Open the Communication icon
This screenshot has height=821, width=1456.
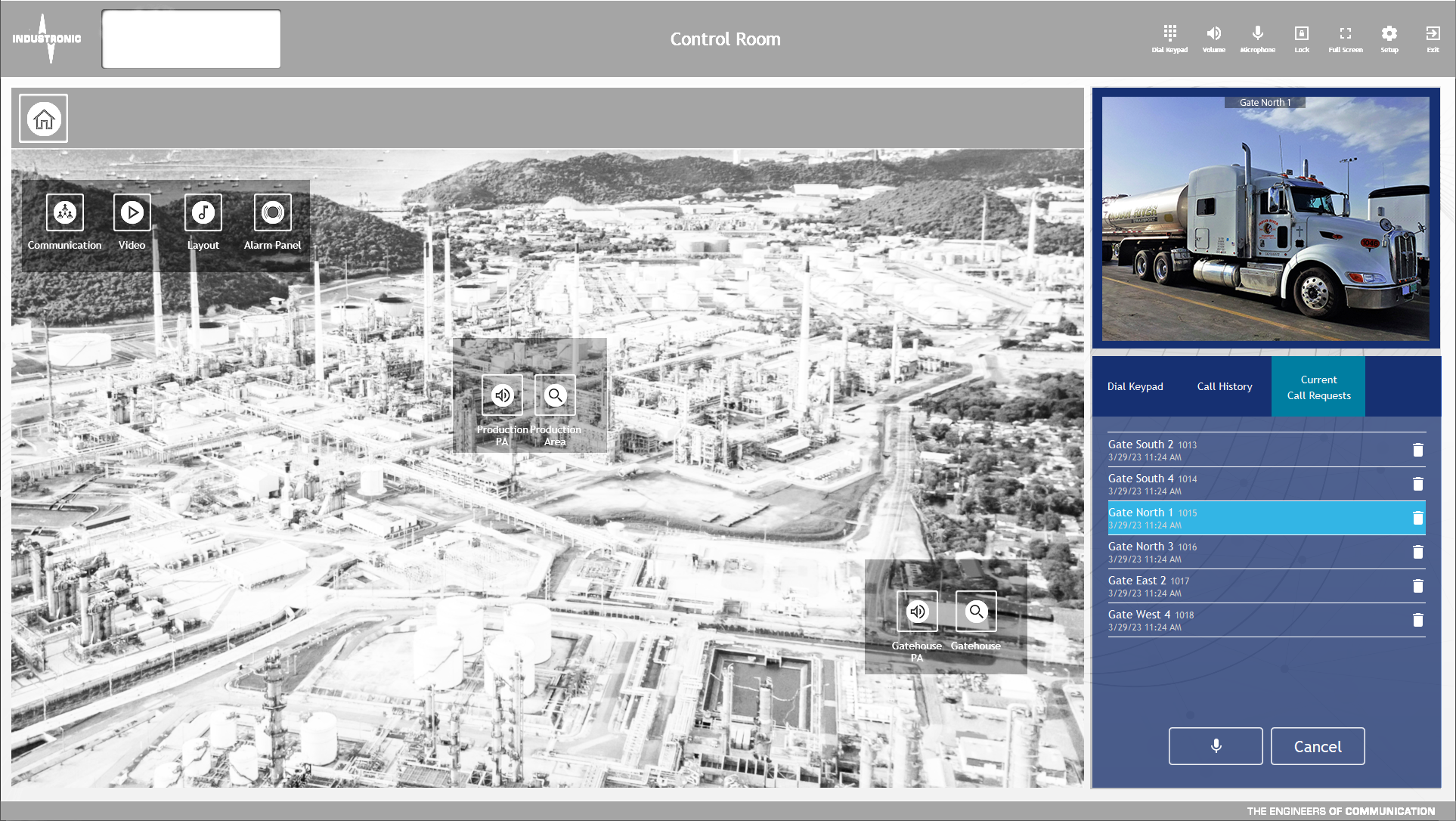[65, 212]
